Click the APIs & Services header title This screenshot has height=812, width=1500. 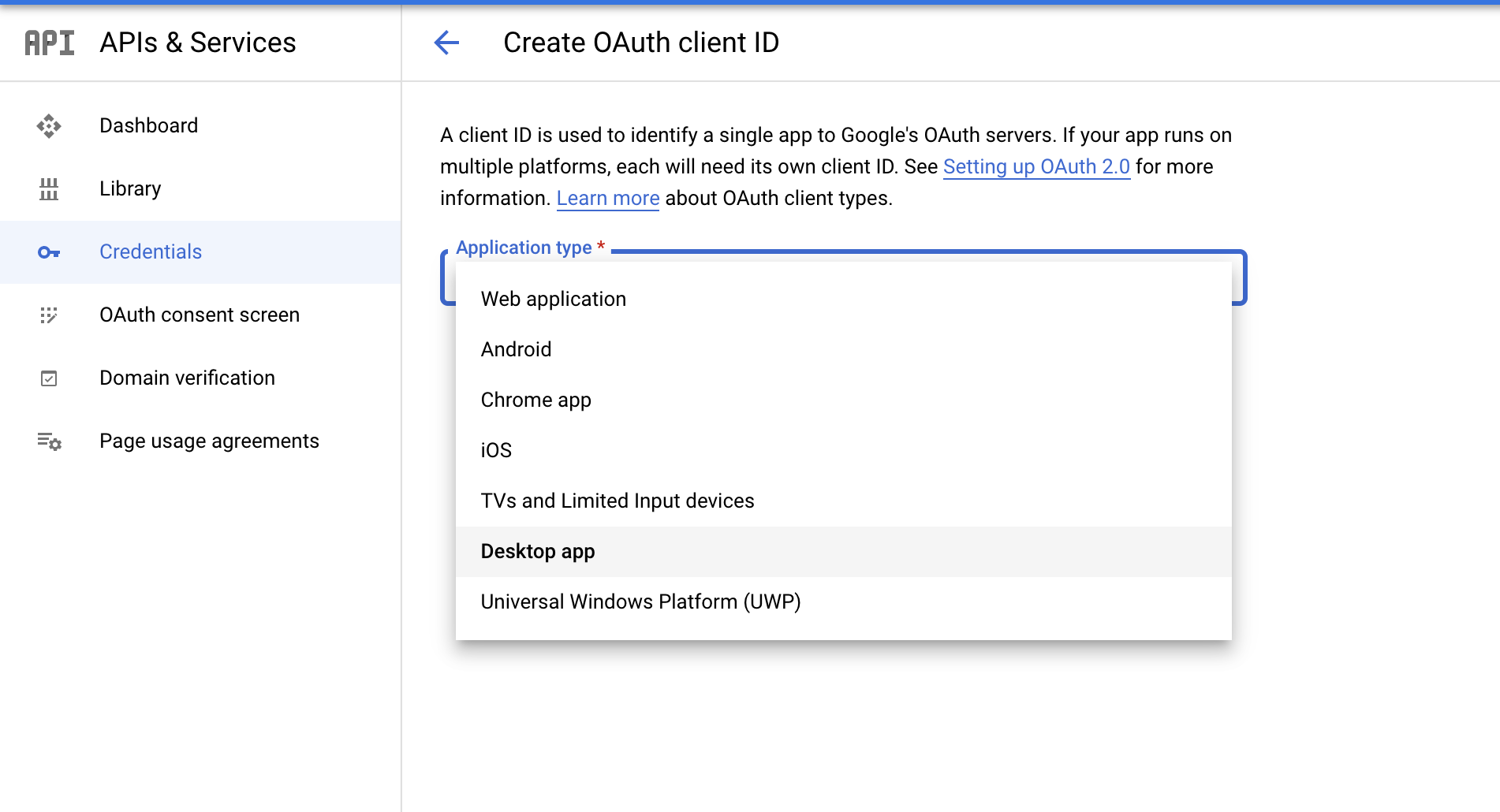click(x=198, y=43)
